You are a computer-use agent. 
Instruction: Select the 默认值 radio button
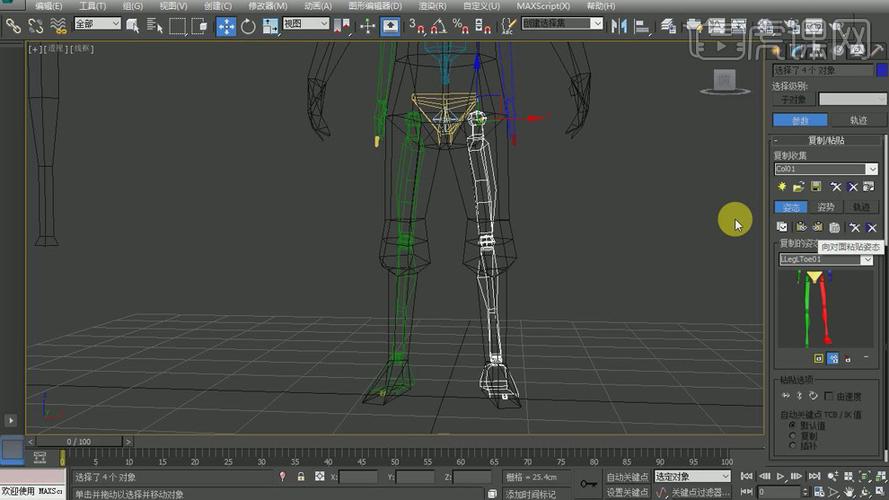793,424
